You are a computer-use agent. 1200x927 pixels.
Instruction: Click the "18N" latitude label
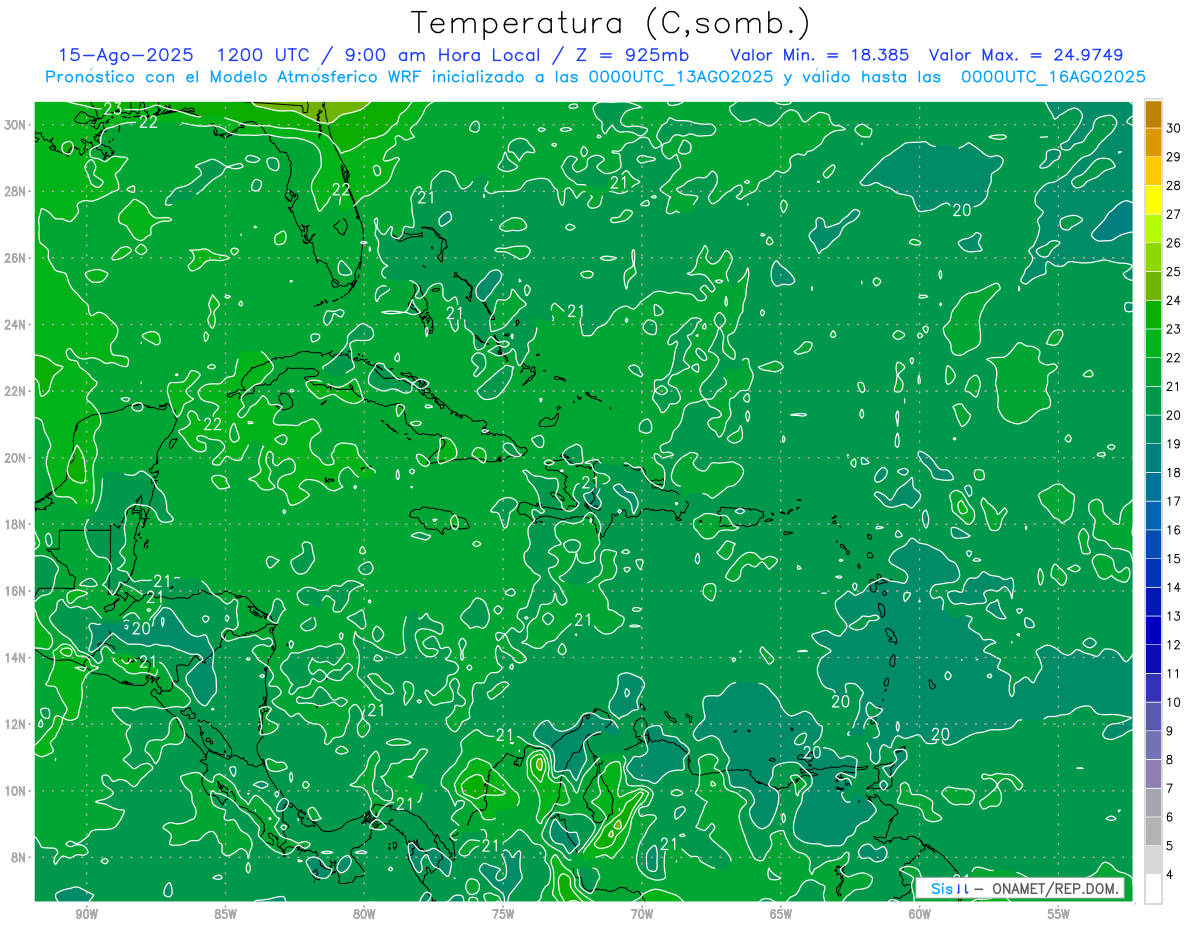(14, 524)
